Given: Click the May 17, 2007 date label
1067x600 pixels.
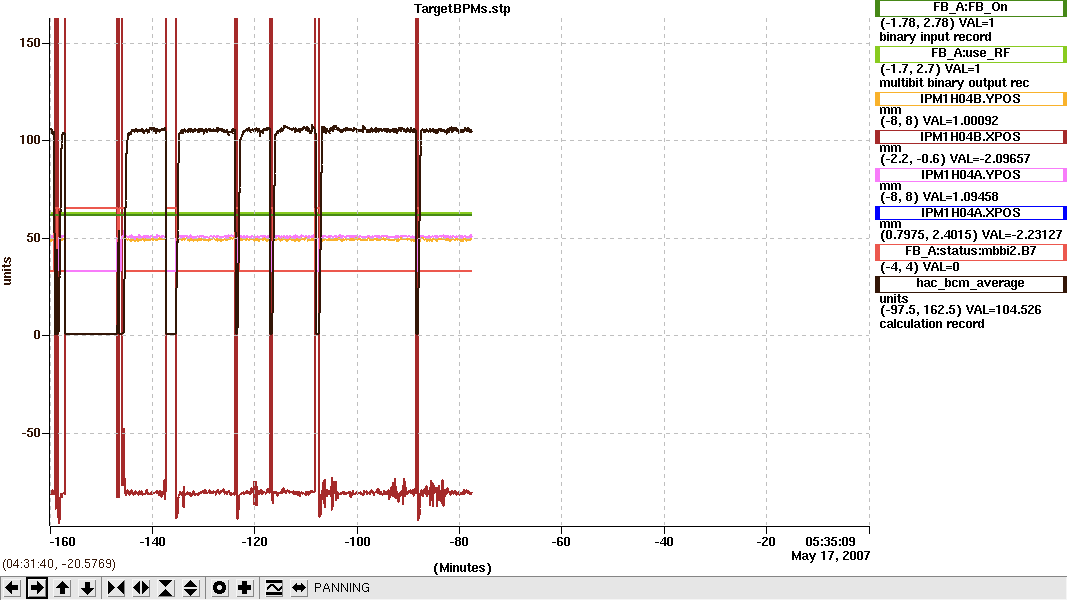Looking at the screenshot, I should pyautogui.click(x=830, y=556).
